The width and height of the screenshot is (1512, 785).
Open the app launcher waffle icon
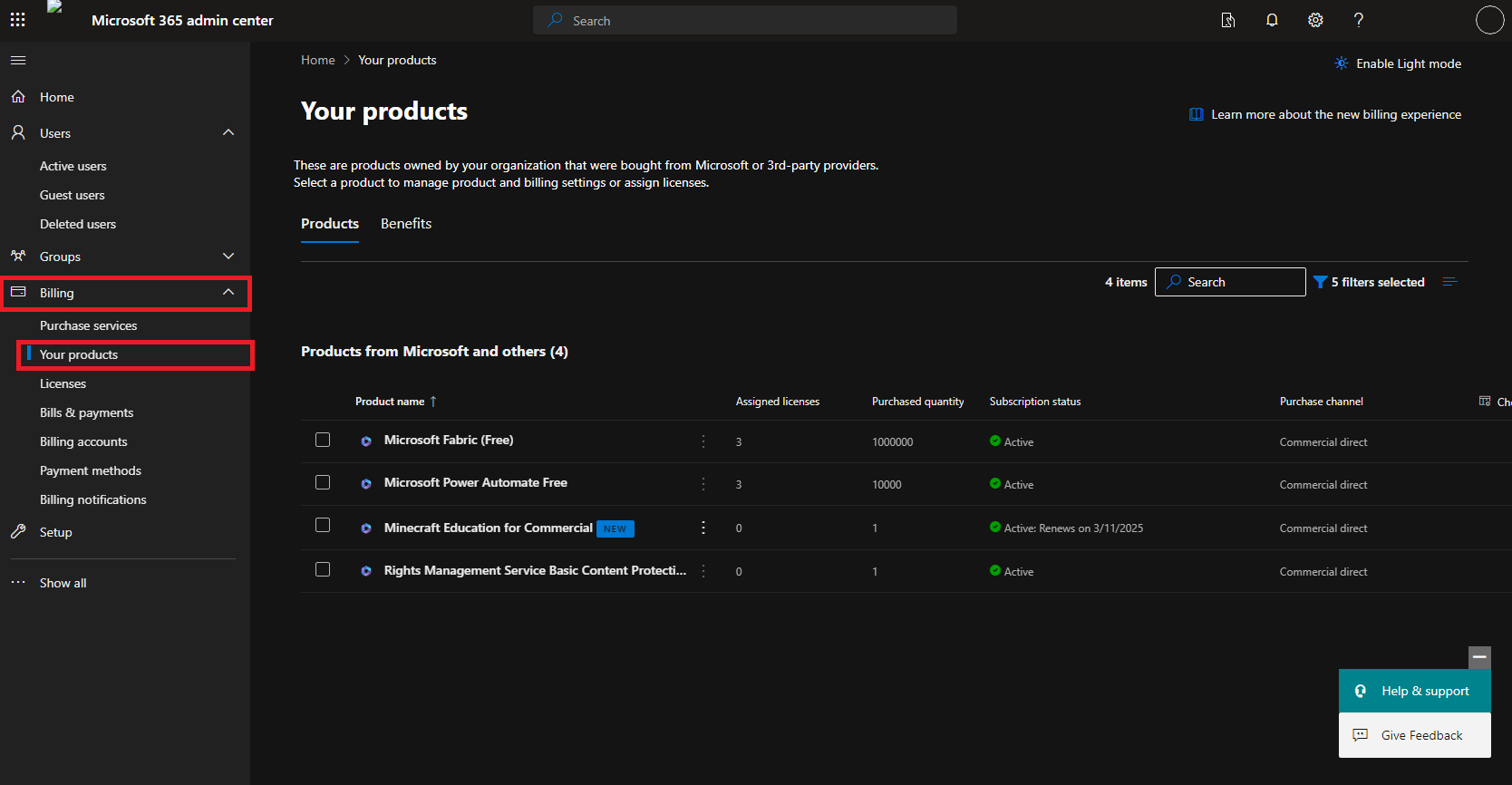17,20
